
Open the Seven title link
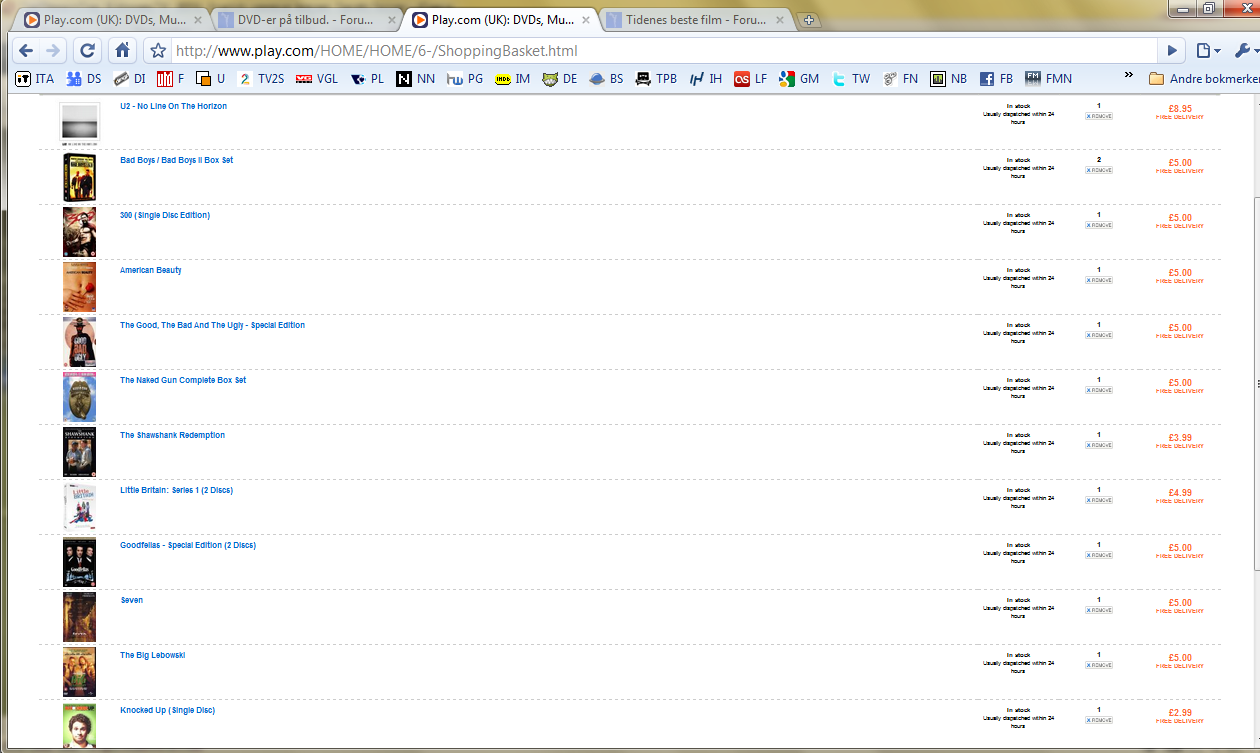(131, 600)
